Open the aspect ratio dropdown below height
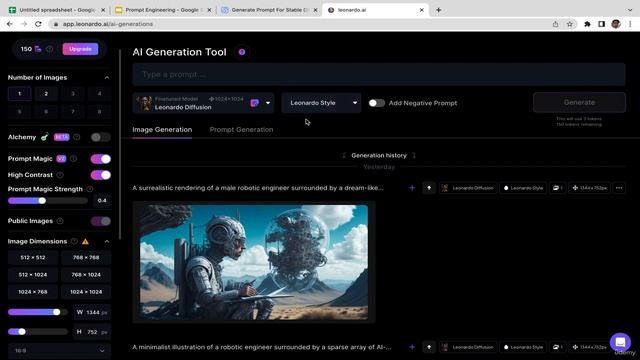Image resolution: width=640 pixels, height=360 pixels. (x=59, y=351)
